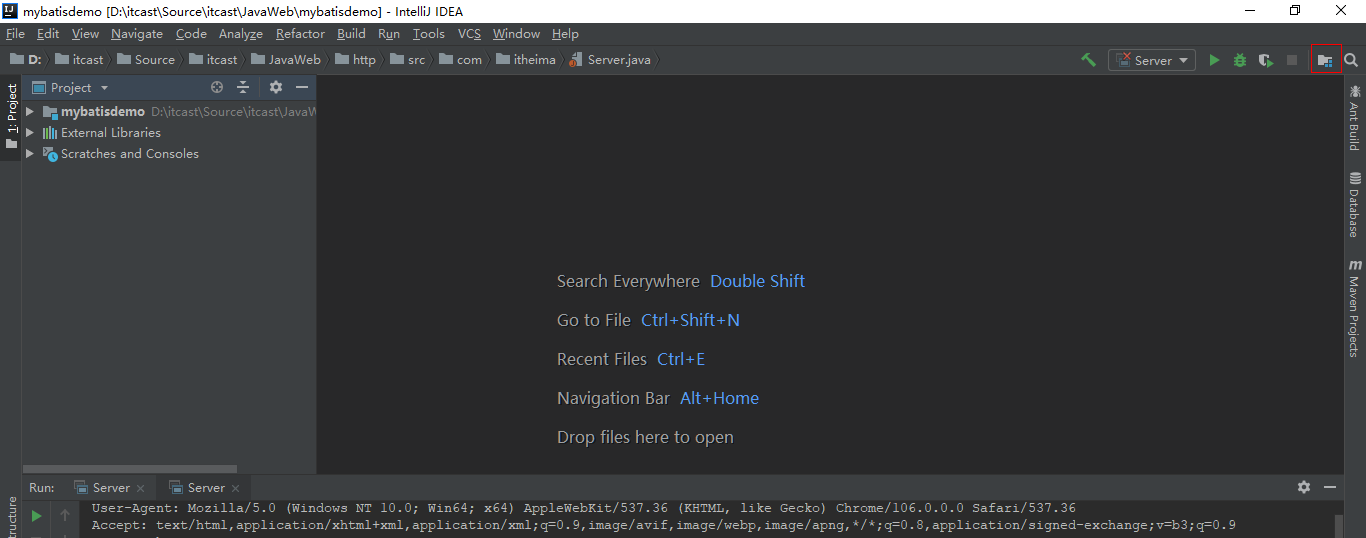1366x538 pixels.
Task: Click the com breadcrumb folder
Action: [x=461, y=60]
